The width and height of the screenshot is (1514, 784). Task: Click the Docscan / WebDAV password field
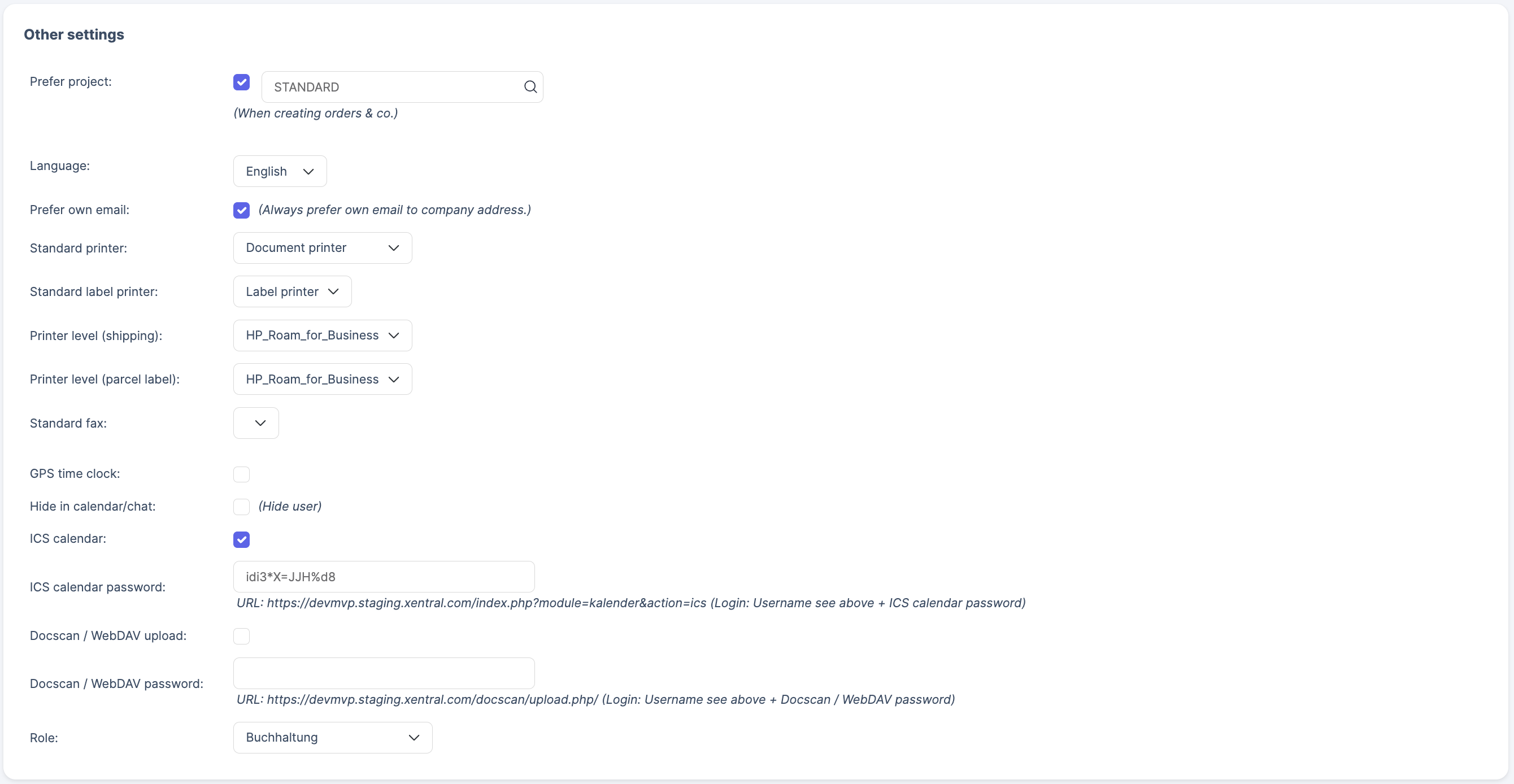point(383,673)
